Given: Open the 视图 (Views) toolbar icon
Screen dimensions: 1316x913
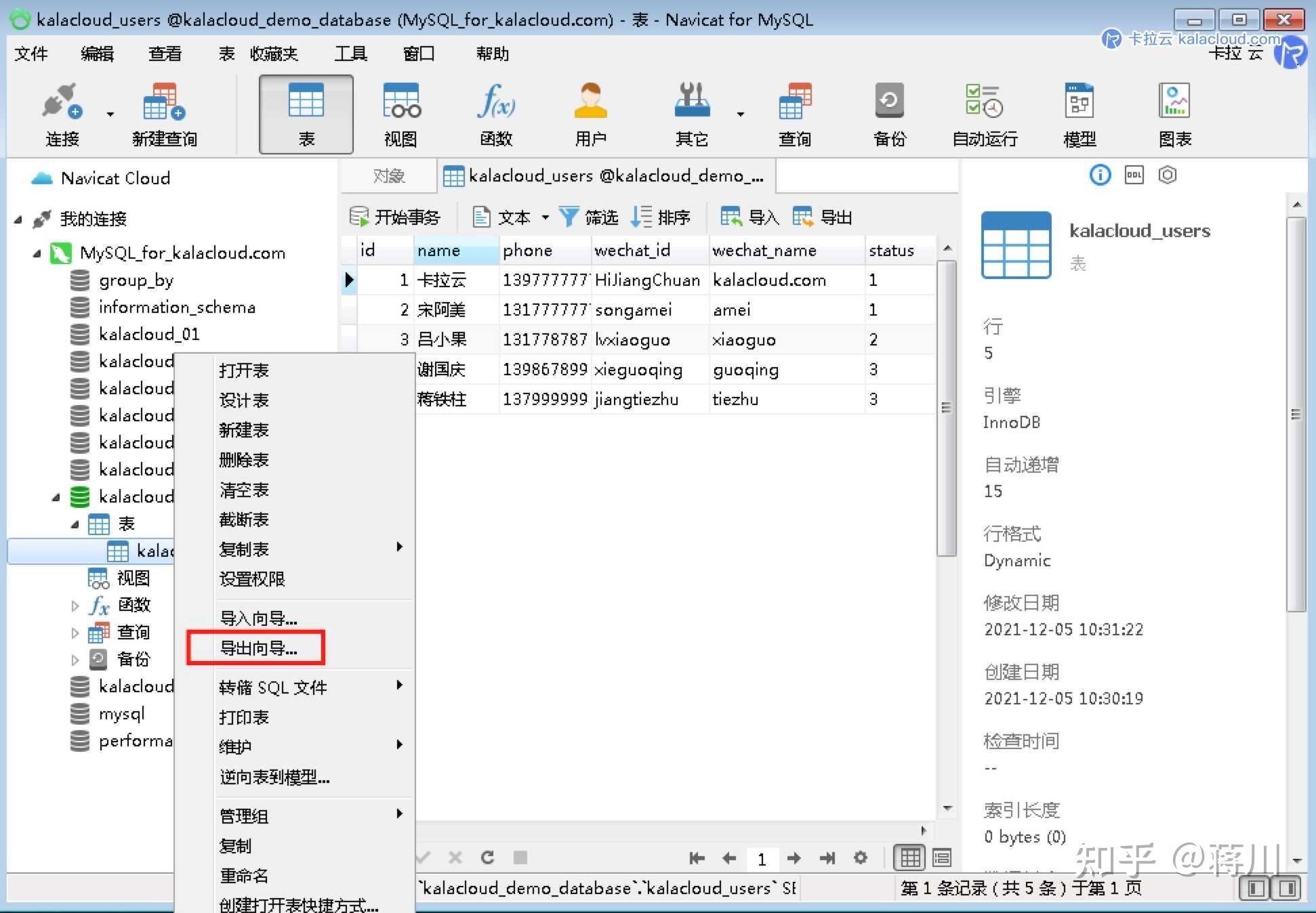Looking at the screenshot, I should click(x=400, y=114).
